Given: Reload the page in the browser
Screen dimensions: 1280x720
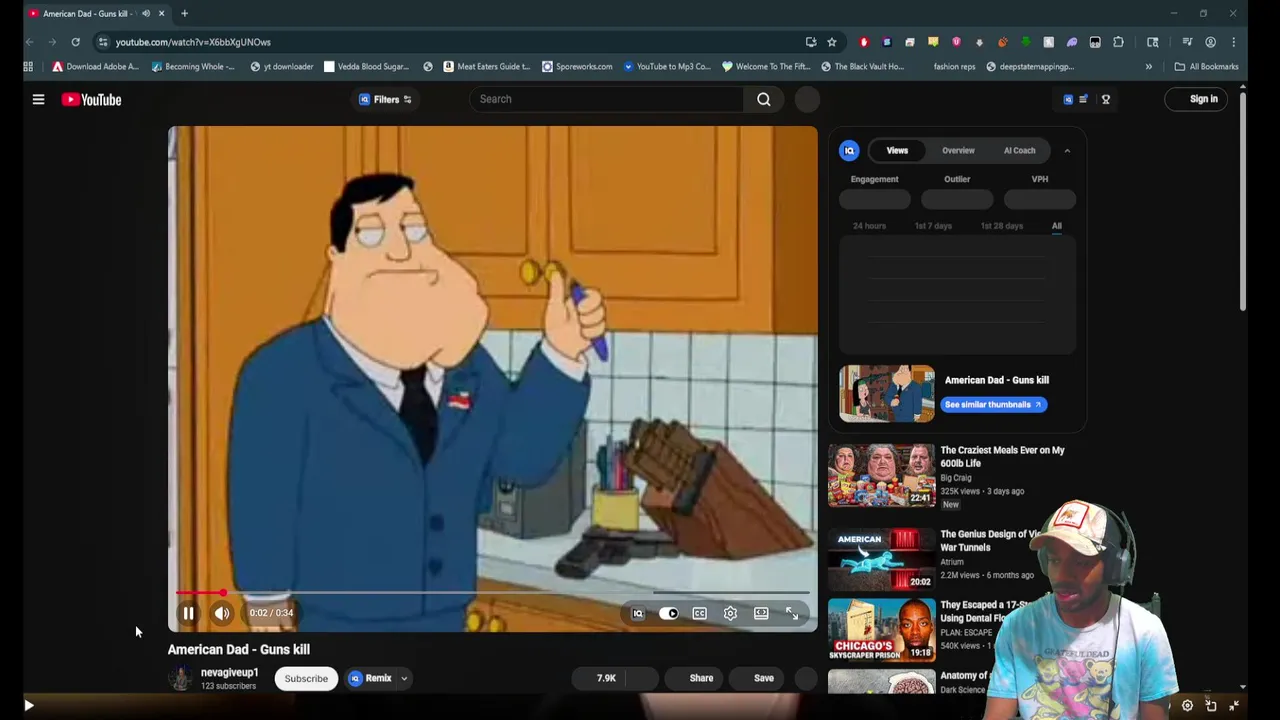Looking at the screenshot, I should [x=75, y=42].
